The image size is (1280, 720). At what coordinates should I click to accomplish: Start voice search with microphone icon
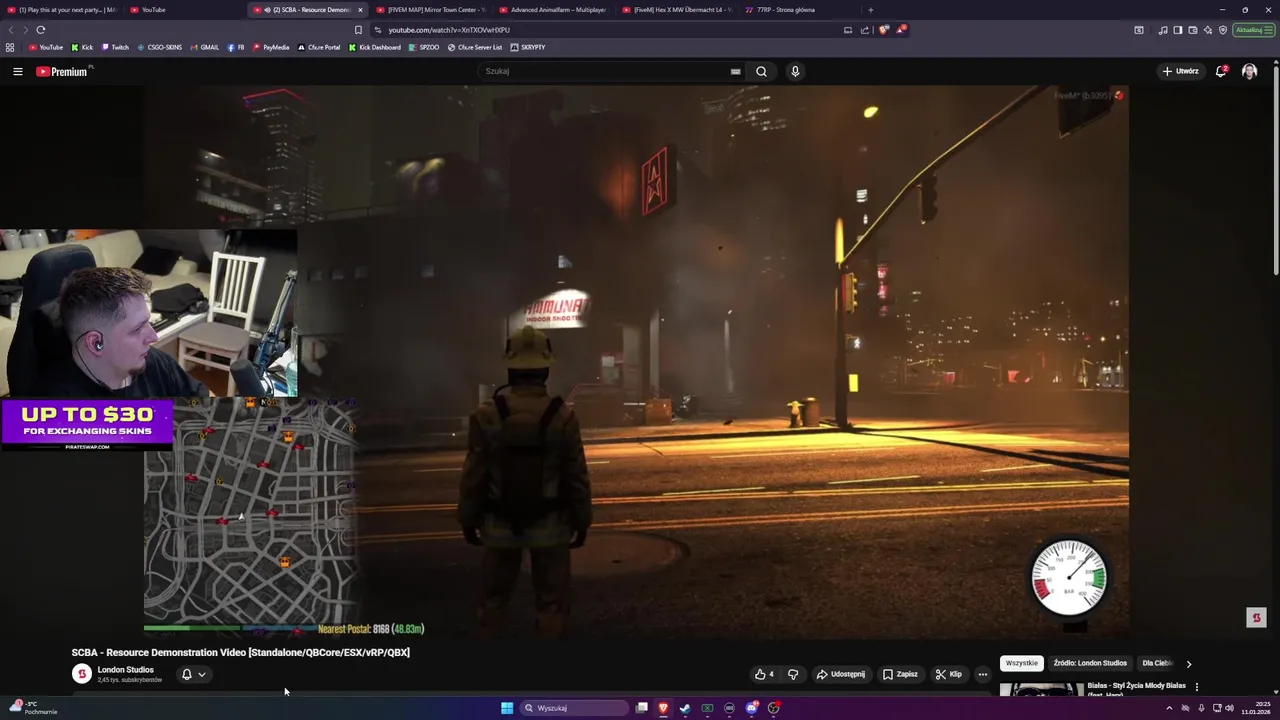click(795, 71)
